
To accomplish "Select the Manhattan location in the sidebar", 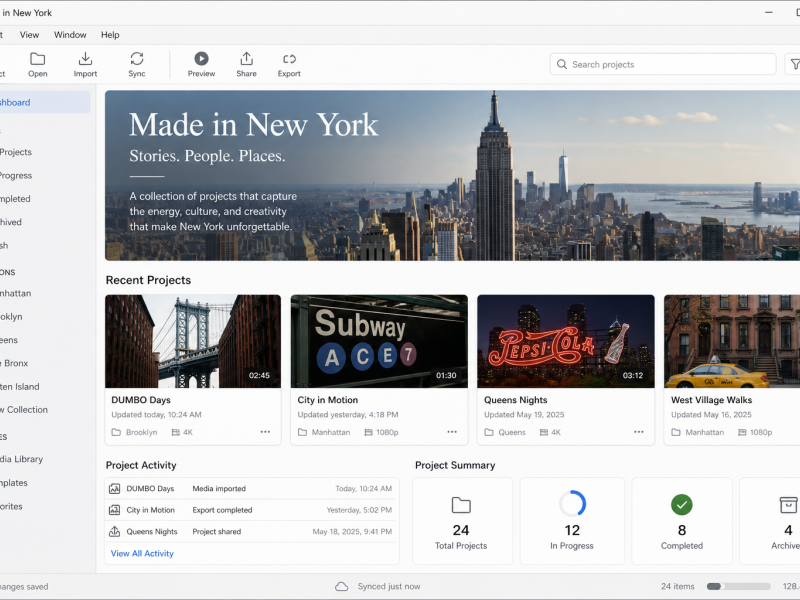I will (16, 293).
